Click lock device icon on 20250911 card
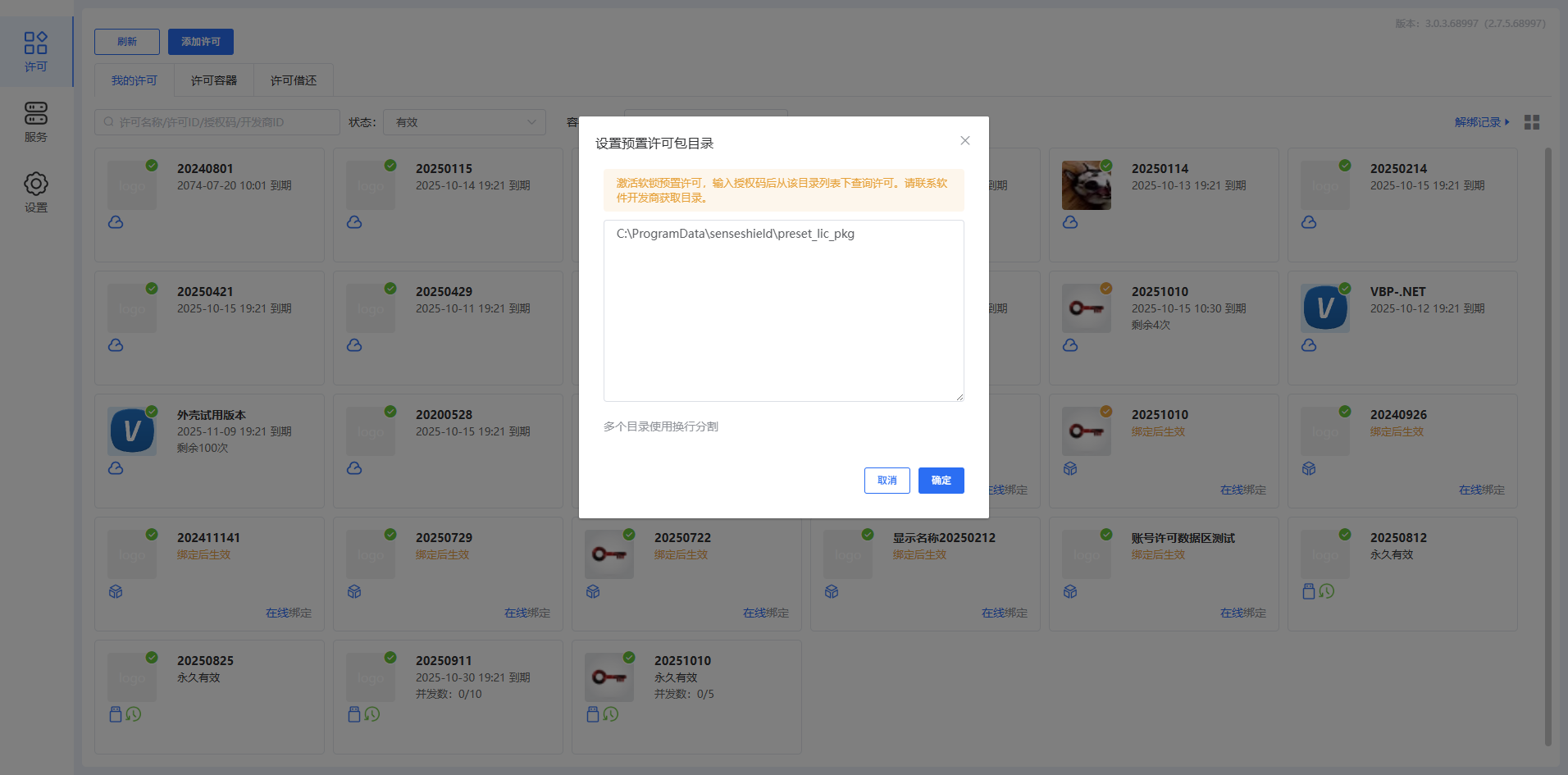Screen dimensions: 1568x775 (x=354, y=714)
